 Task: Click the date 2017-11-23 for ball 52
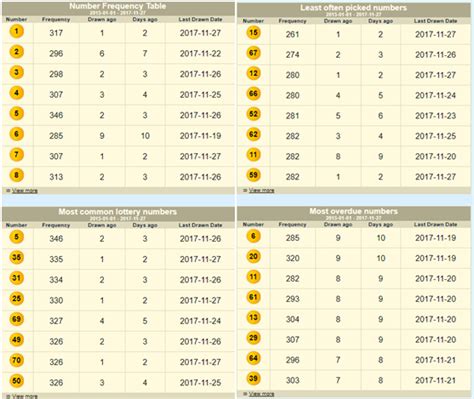click(x=435, y=116)
